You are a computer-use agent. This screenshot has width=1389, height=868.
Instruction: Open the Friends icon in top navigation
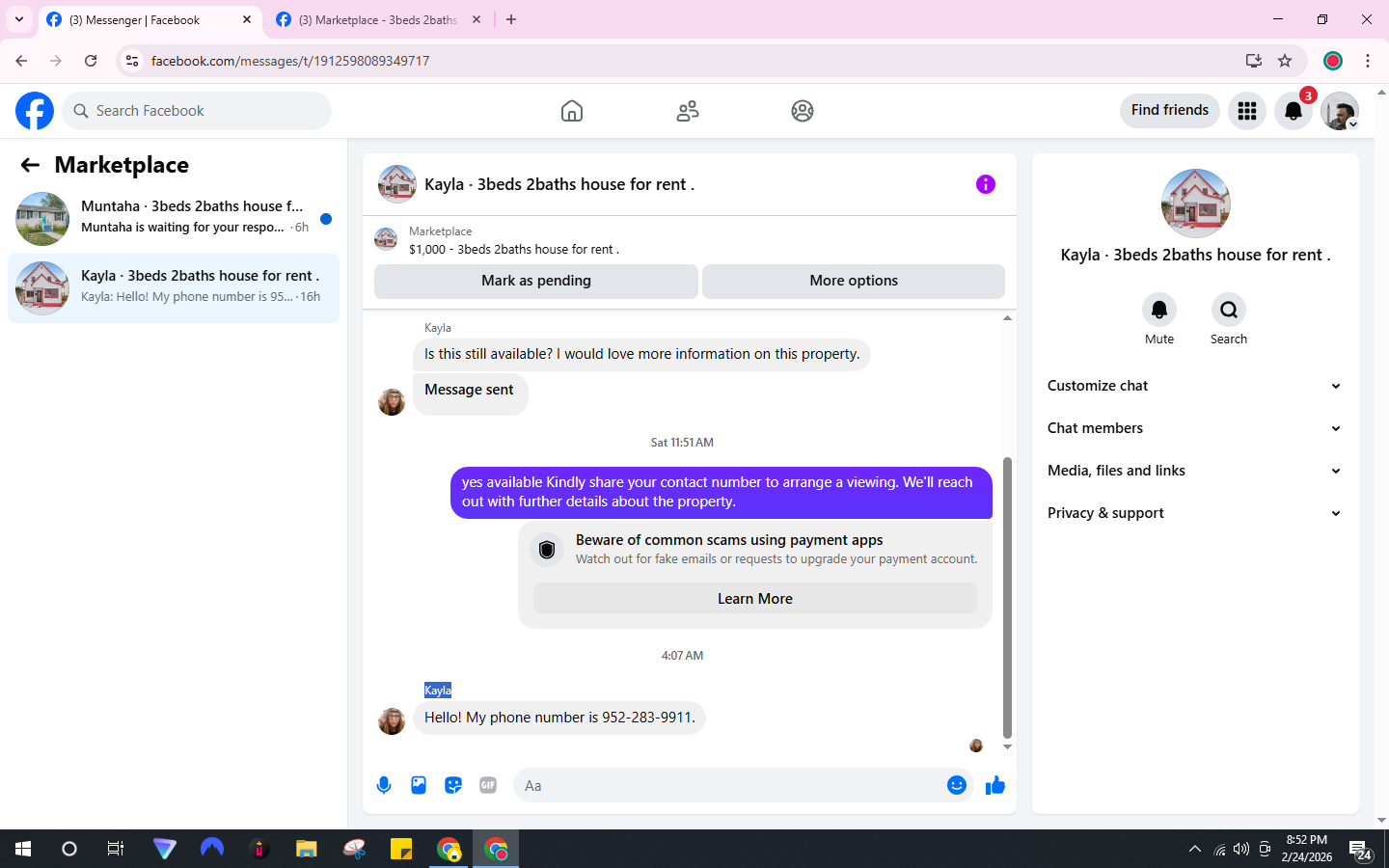(x=688, y=111)
